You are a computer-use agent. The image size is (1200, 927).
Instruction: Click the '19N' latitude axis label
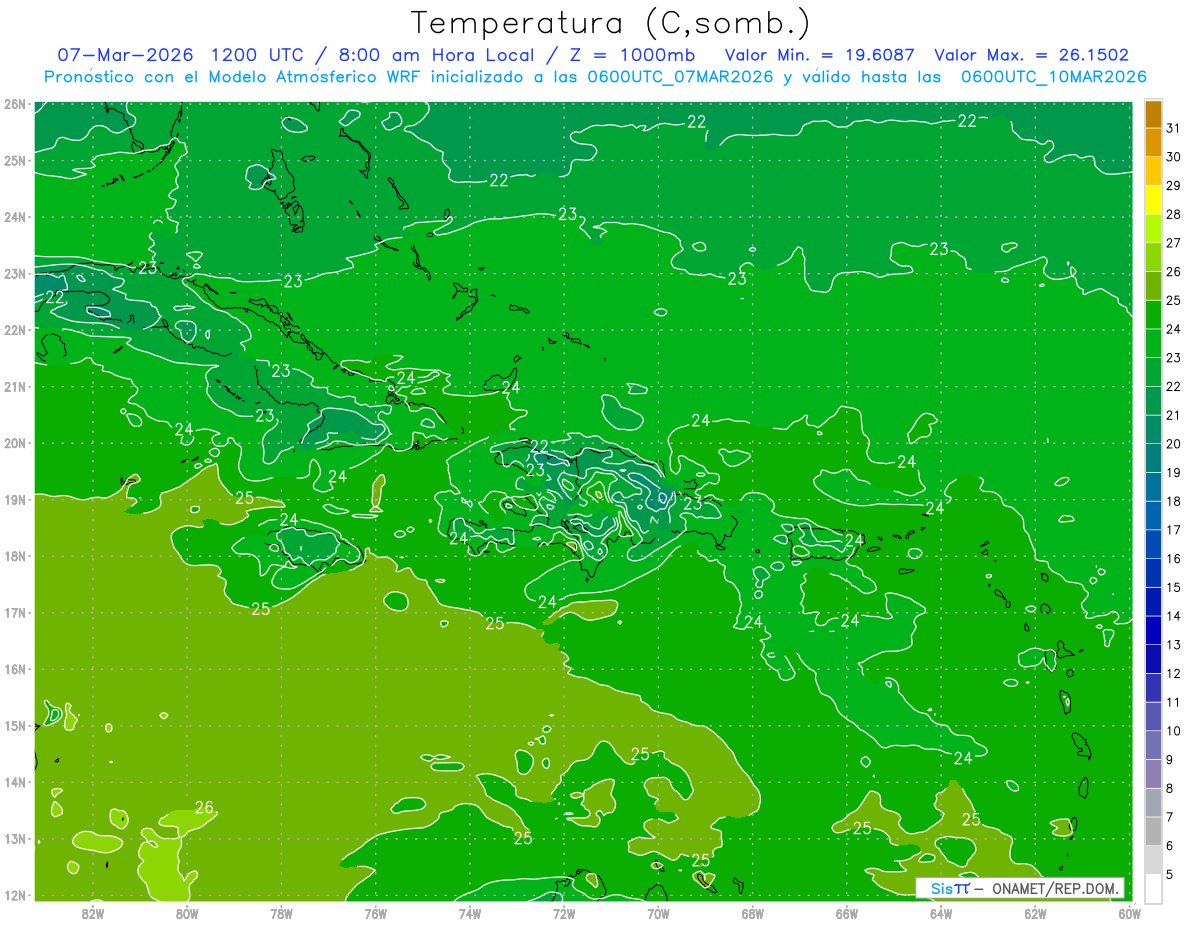(x=14, y=500)
